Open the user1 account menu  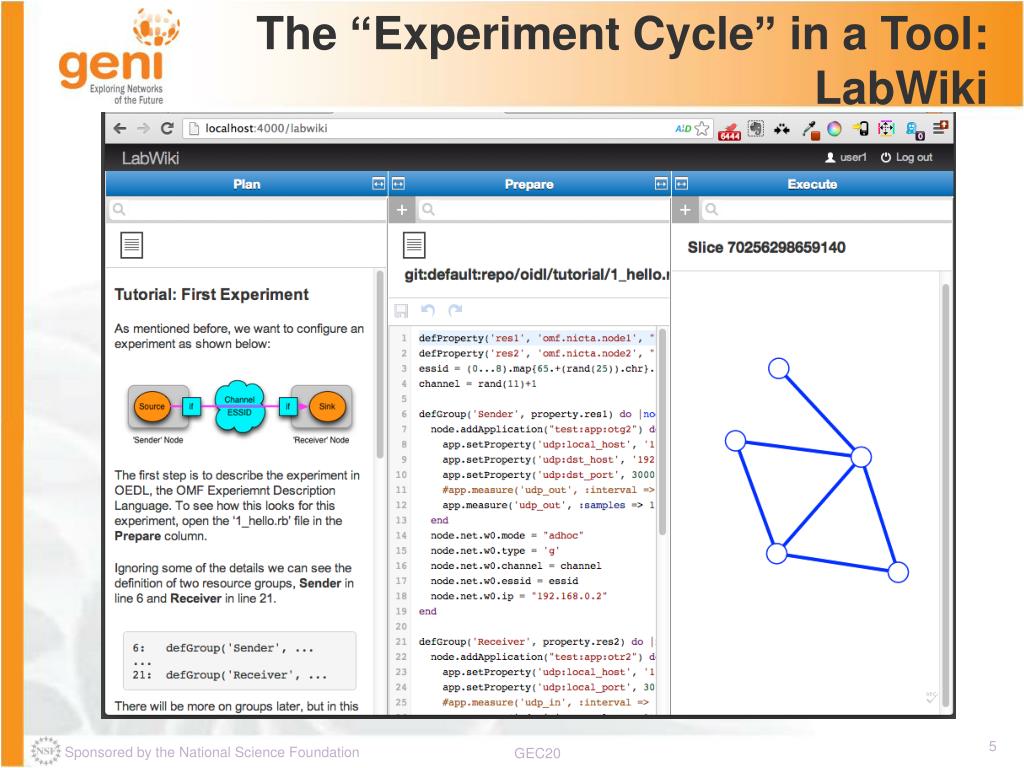coord(846,157)
